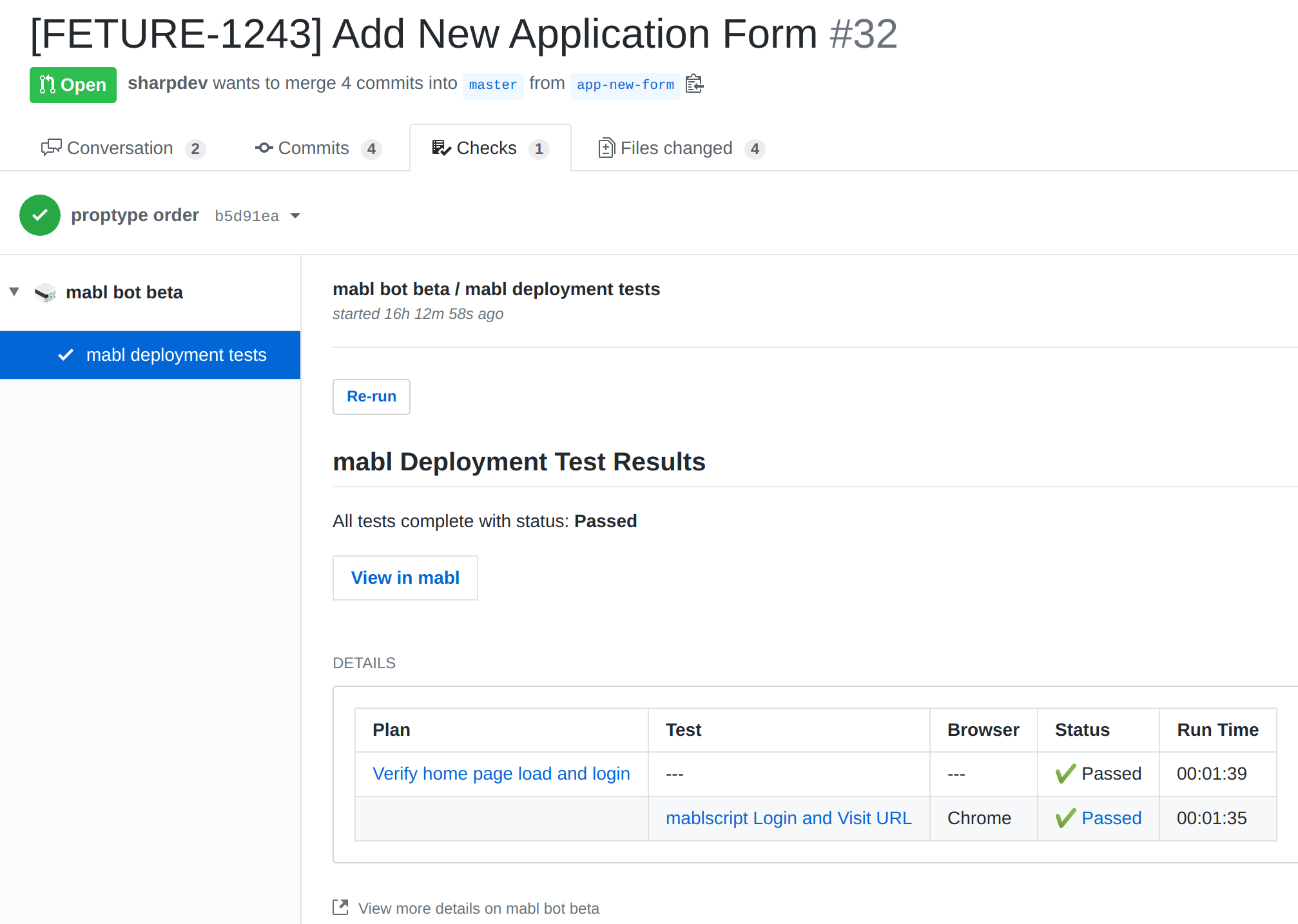The image size is (1298, 924).
Task: Click the external link icon beside View more details
Action: click(x=340, y=907)
